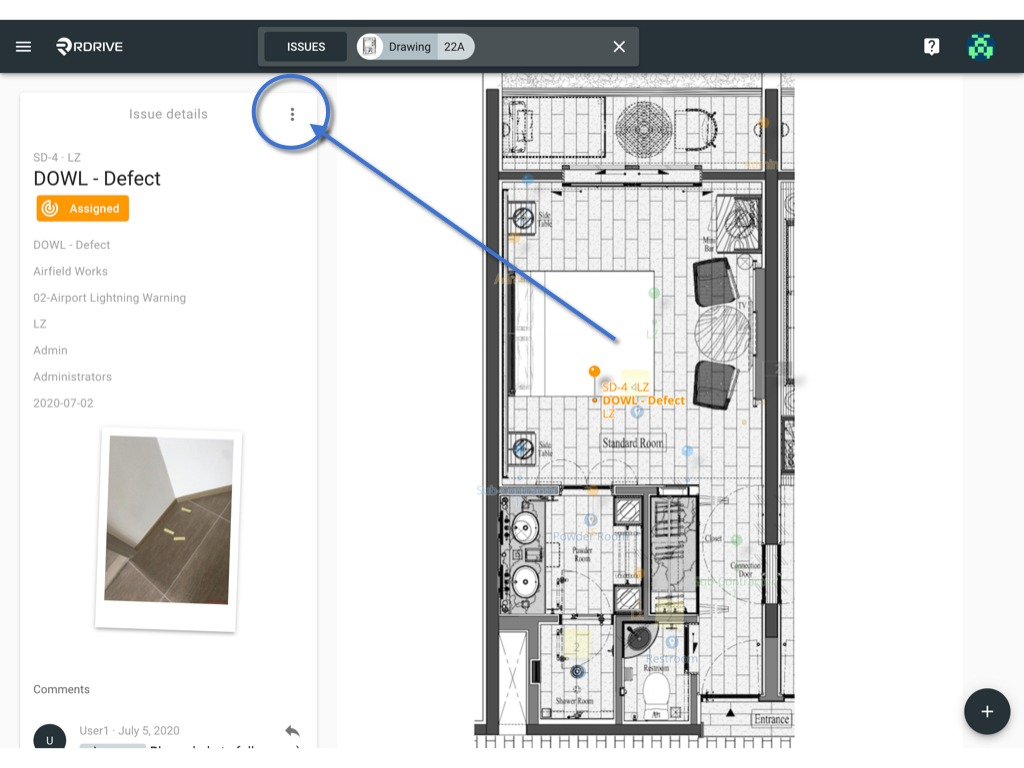1024x768 pixels.
Task: Click the orange DOWL - Defect label on drawing
Action: 643,400
